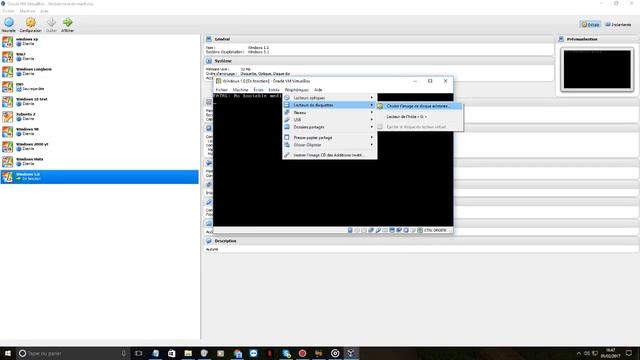Click the shared folders icon in the menu
The height and width of the screenshot is (360, 640).
tap(287, 127)
